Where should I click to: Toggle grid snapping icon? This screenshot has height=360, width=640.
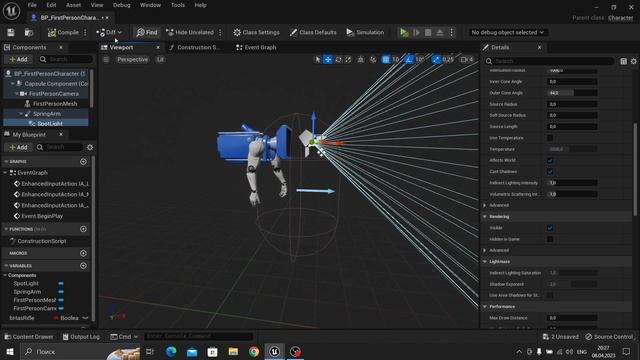click(x=386, y=60)
